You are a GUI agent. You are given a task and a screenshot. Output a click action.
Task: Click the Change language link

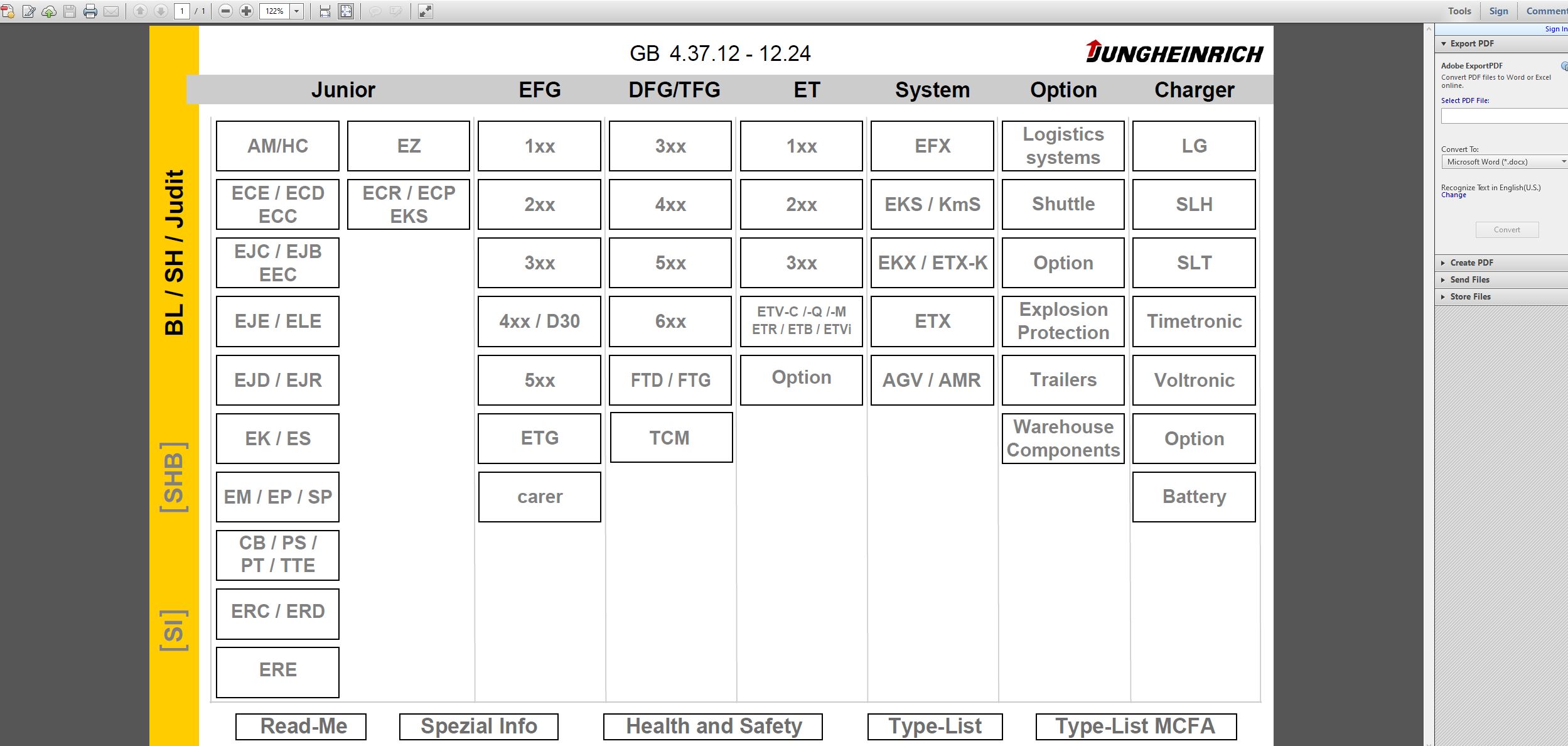[x=1454, y=195]
